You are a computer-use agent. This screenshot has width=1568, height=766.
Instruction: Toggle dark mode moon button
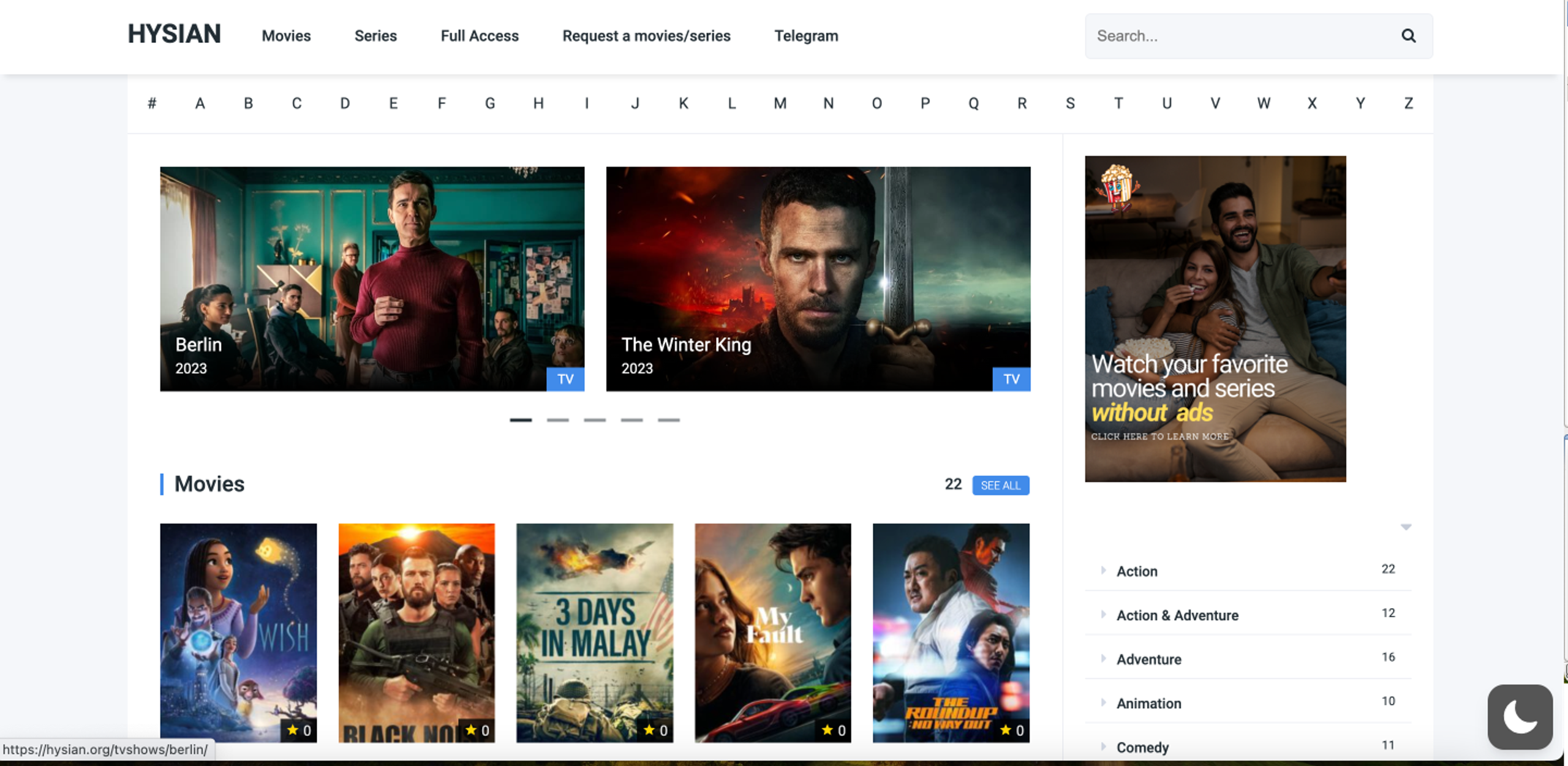(x=1520, y=716)
